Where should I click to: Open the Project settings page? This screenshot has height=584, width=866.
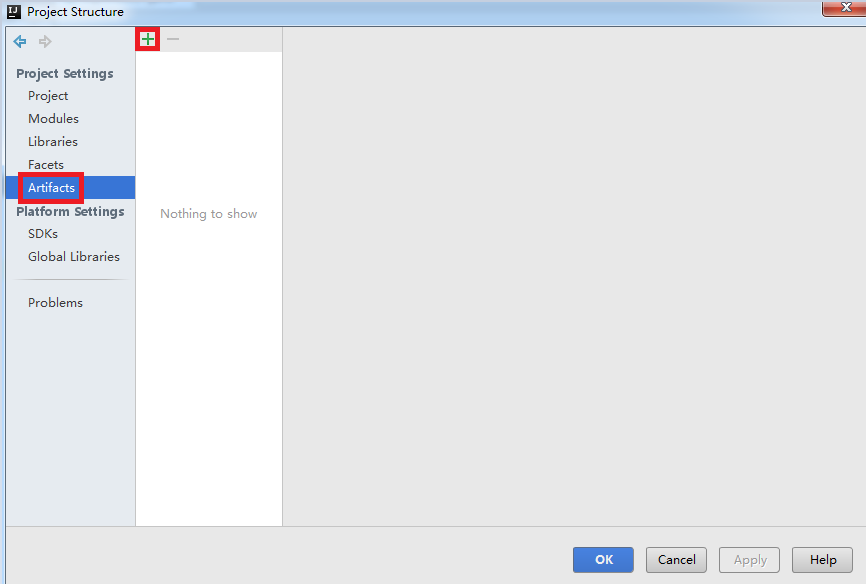pyautogui.click(x=48, y=96)
